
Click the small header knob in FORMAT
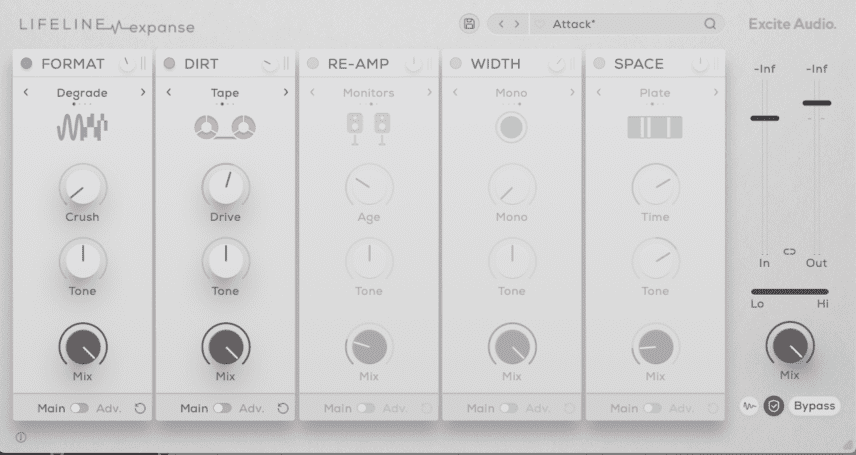coord(127,64)
